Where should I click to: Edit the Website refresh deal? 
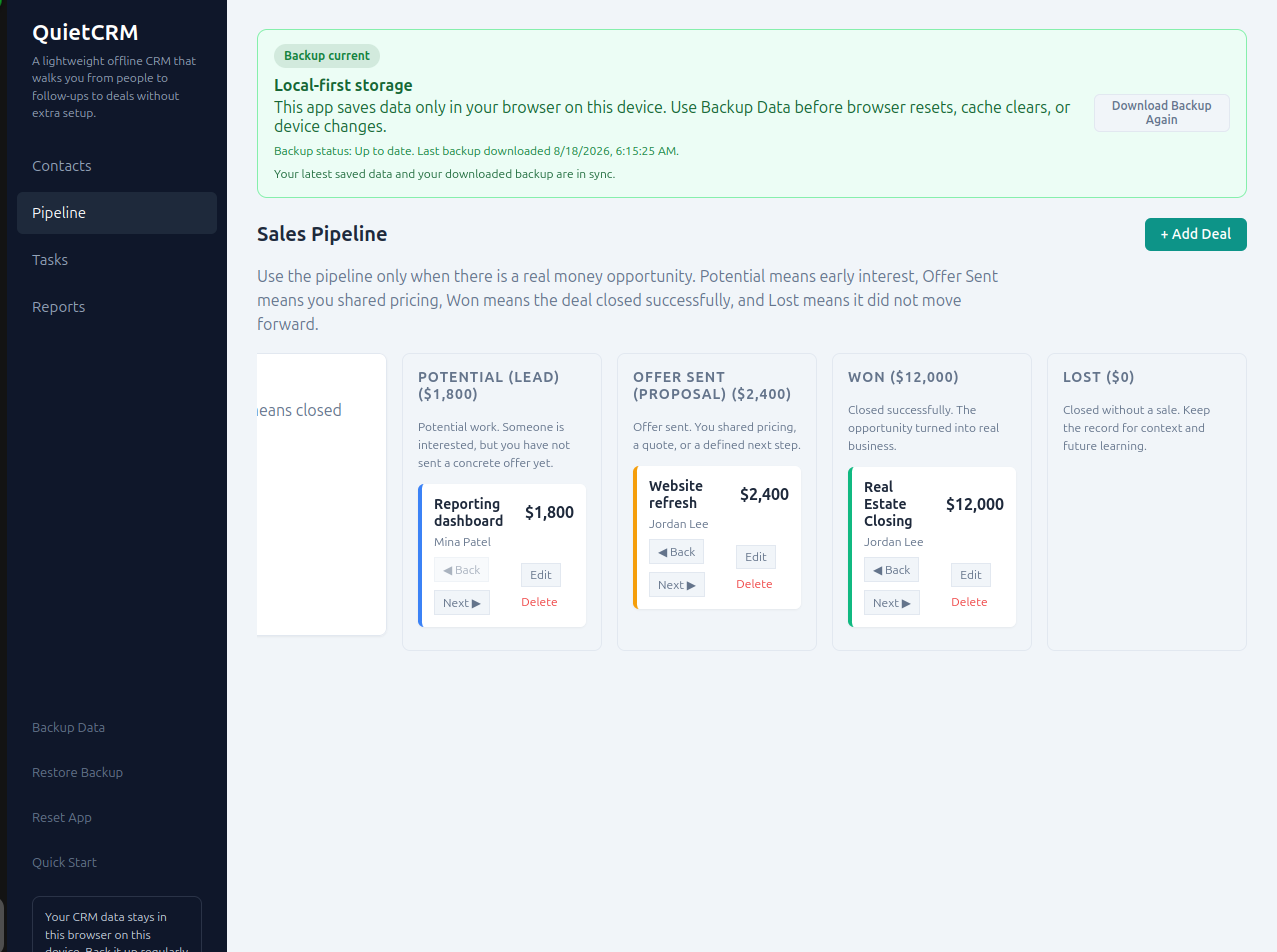point(756,557)
